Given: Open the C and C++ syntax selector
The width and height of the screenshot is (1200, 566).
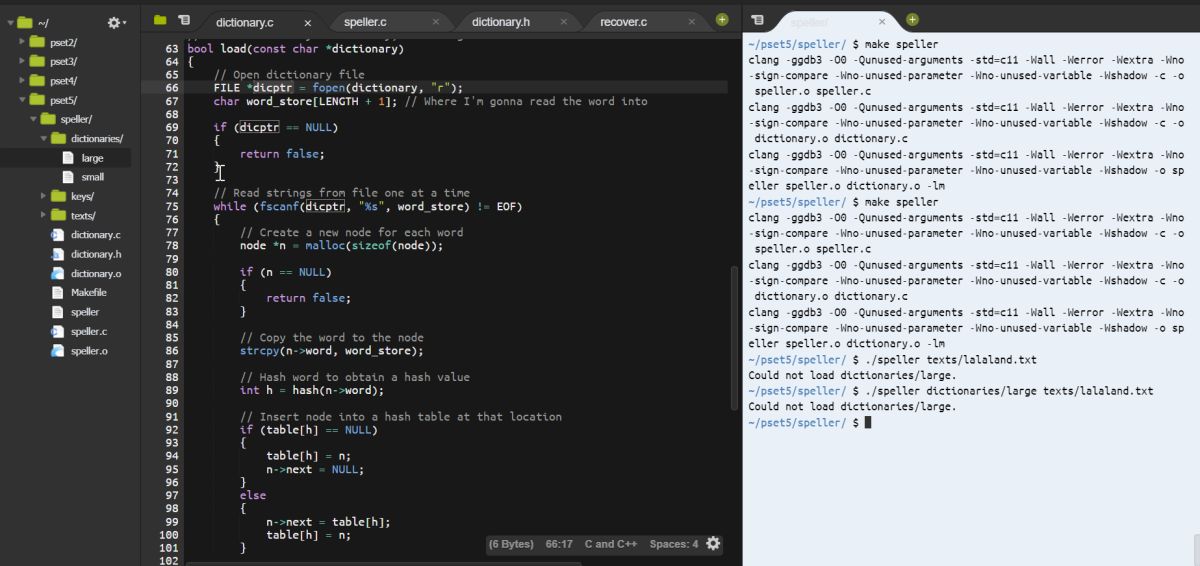Looking at the screenshot, I should click(610, 544).
